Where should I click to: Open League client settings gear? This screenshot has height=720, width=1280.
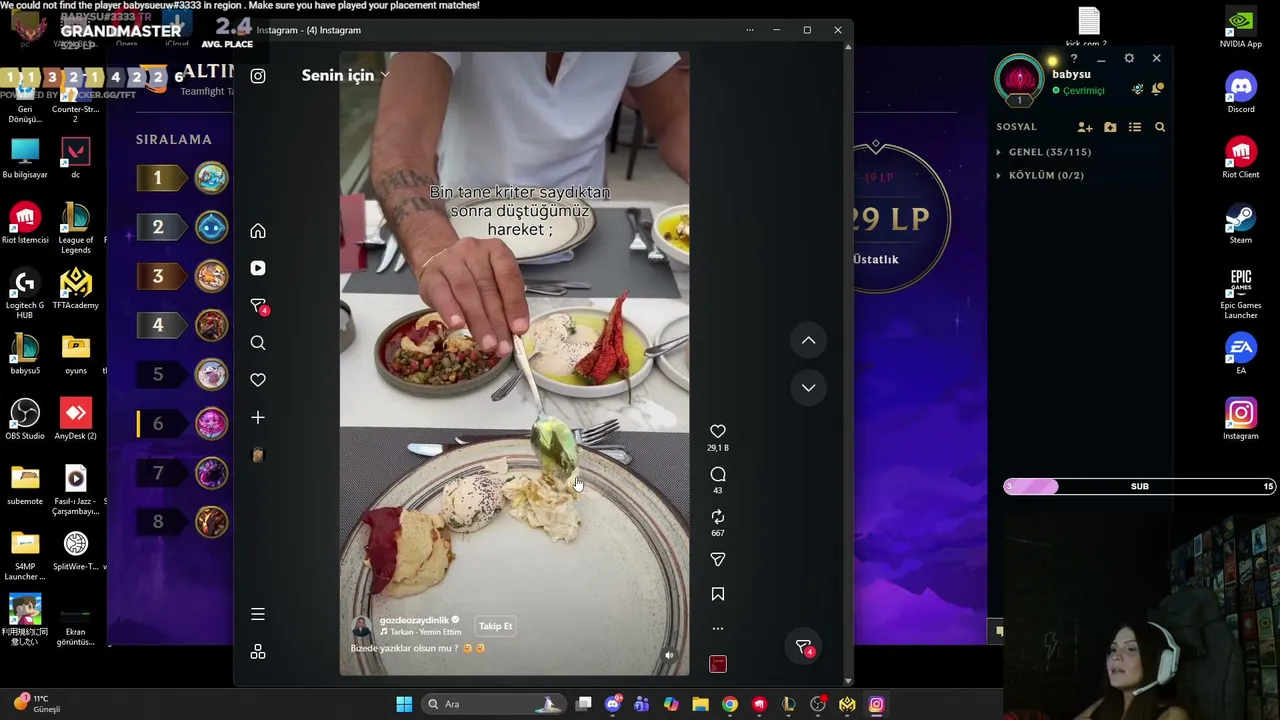pos(1129,58)
